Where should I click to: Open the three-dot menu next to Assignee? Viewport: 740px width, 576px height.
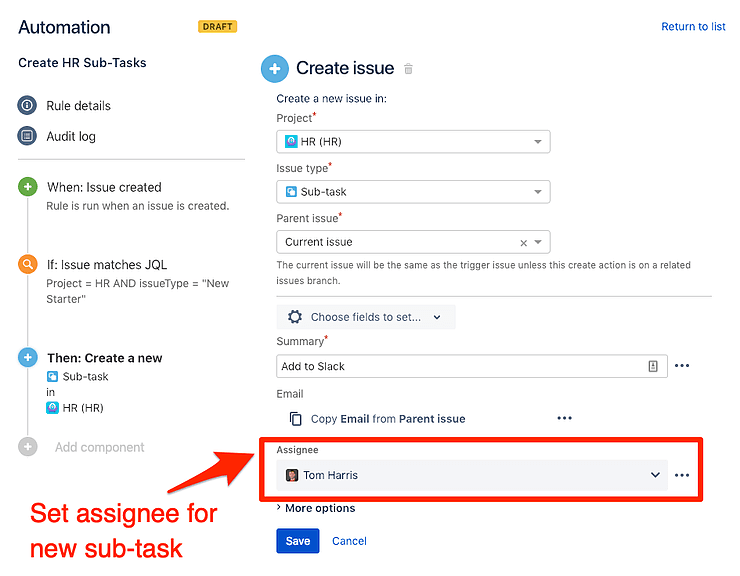(682, 475)
